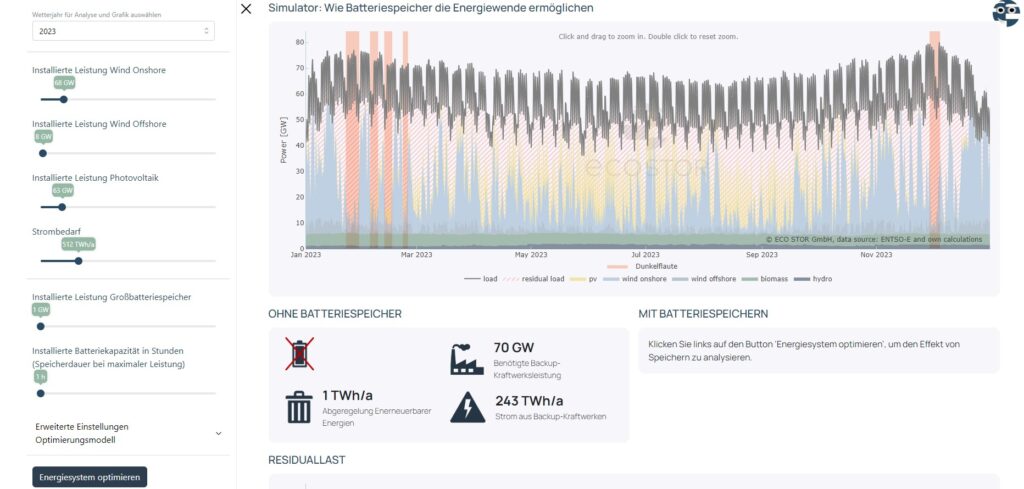
Task: Click the crossed-out battery icon
Action: click(x=299, y=355)
